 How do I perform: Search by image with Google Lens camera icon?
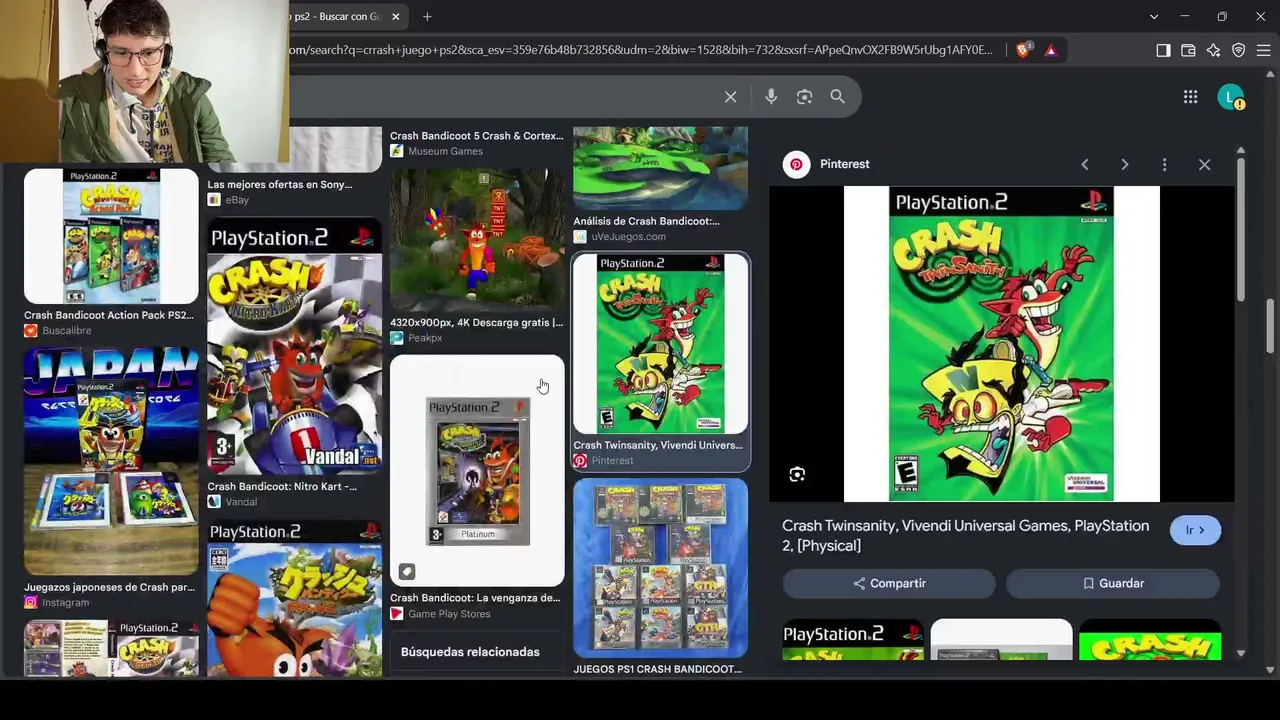point(804,97)
